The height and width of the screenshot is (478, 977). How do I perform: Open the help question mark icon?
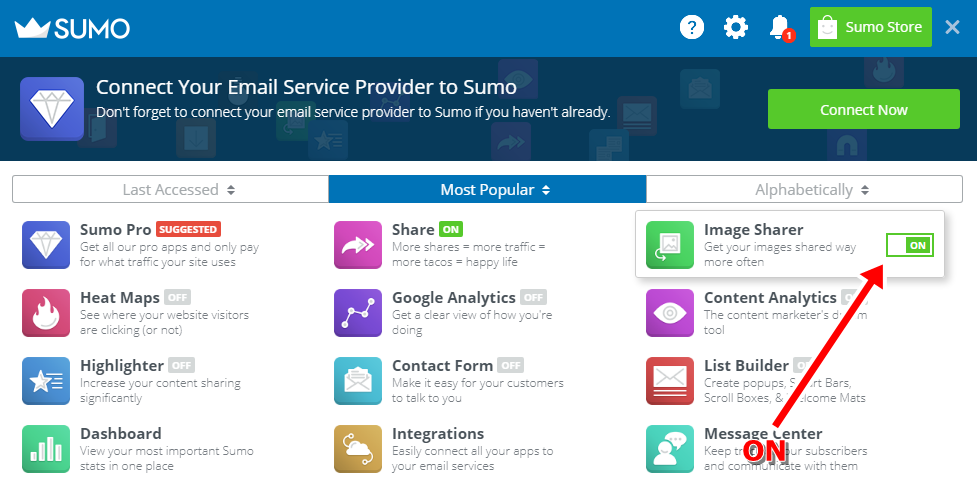(x=692, y=27)
